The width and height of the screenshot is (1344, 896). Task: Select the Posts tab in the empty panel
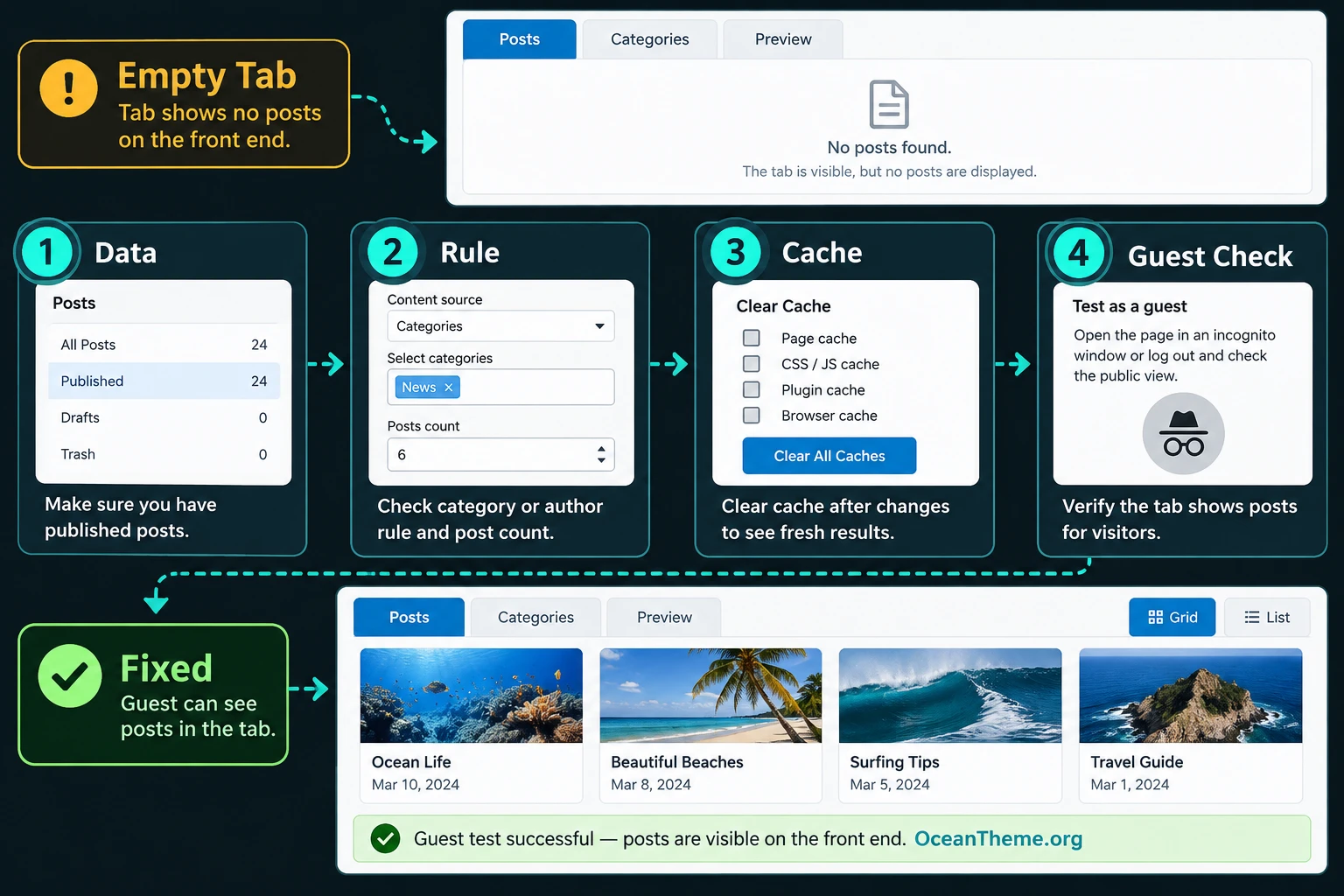pyautogui.click(x=519, y=39)
